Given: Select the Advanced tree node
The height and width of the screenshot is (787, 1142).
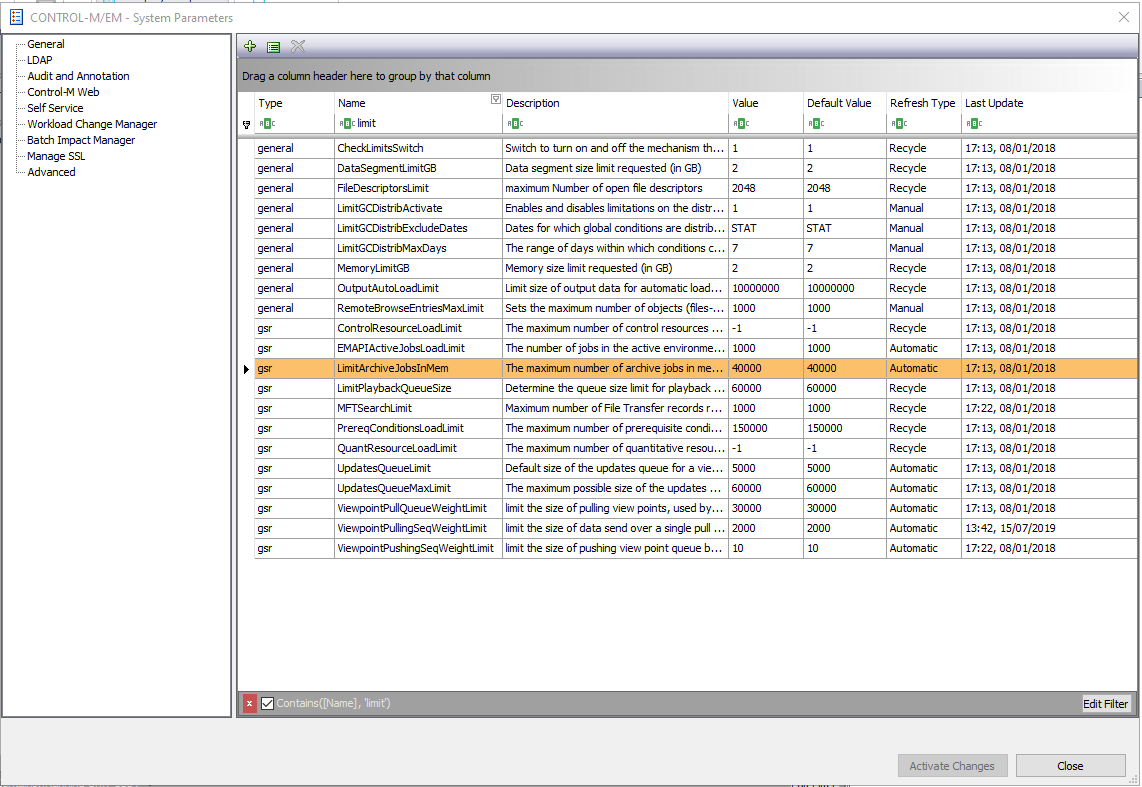Looking at the screenshot, I should click(x=51, y=172).
